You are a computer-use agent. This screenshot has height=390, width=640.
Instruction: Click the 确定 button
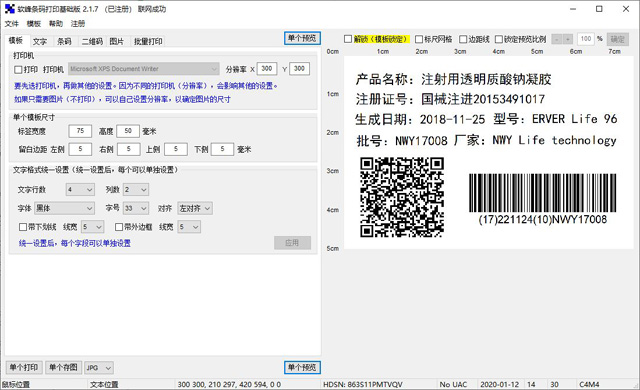coord(618,39)
